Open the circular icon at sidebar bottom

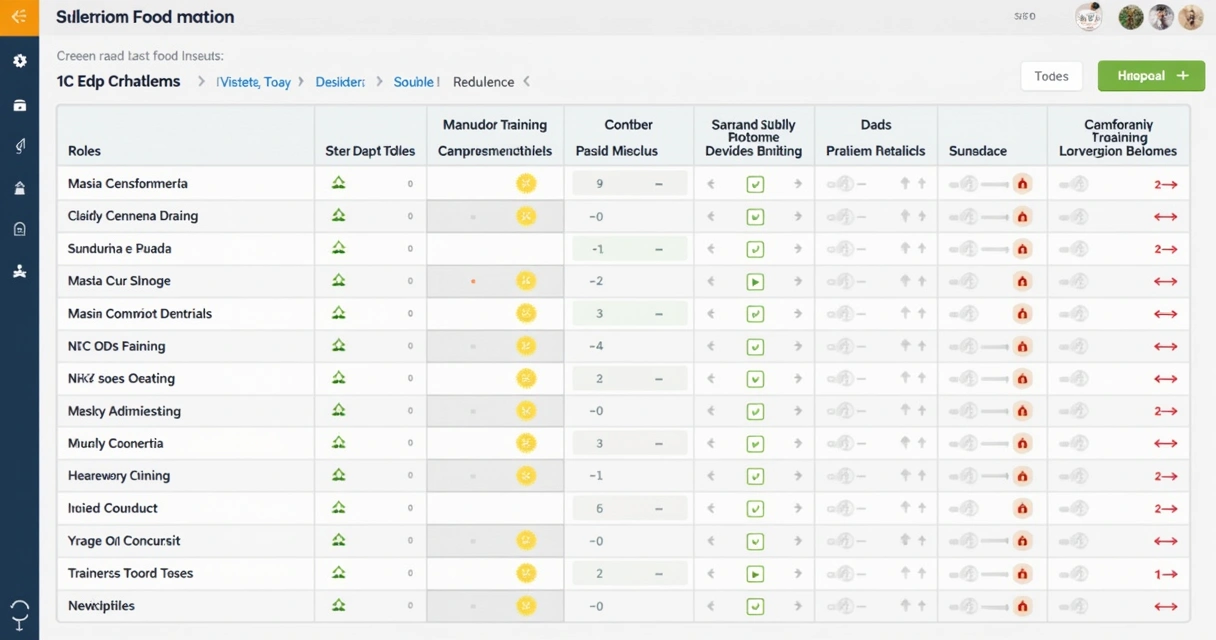coord(19,611)
